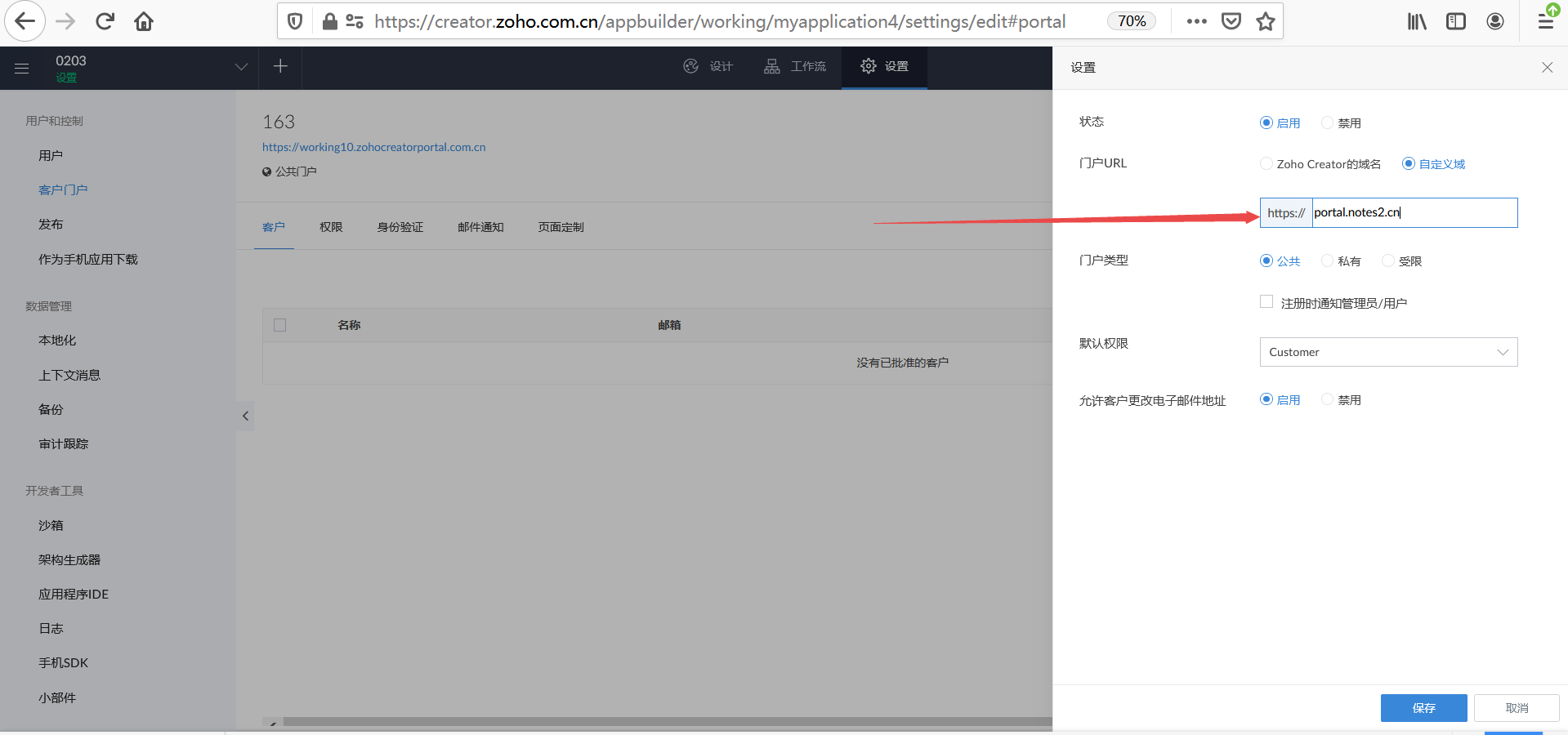Open the working10 portal URL link
The image size is (1568, 735).
click(x=373, y=147)
